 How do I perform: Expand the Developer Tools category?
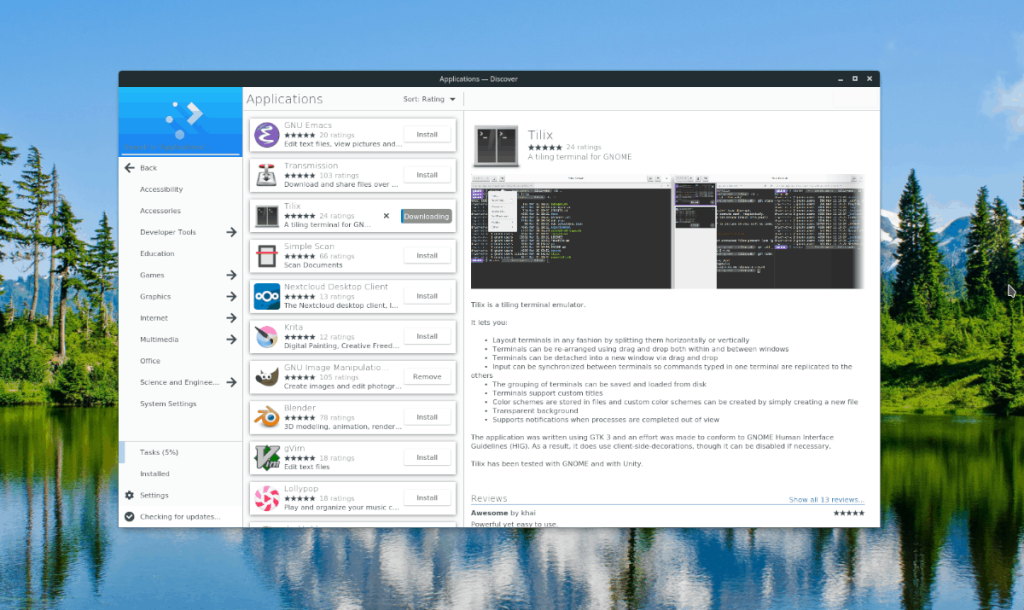[x=169, y=231]
